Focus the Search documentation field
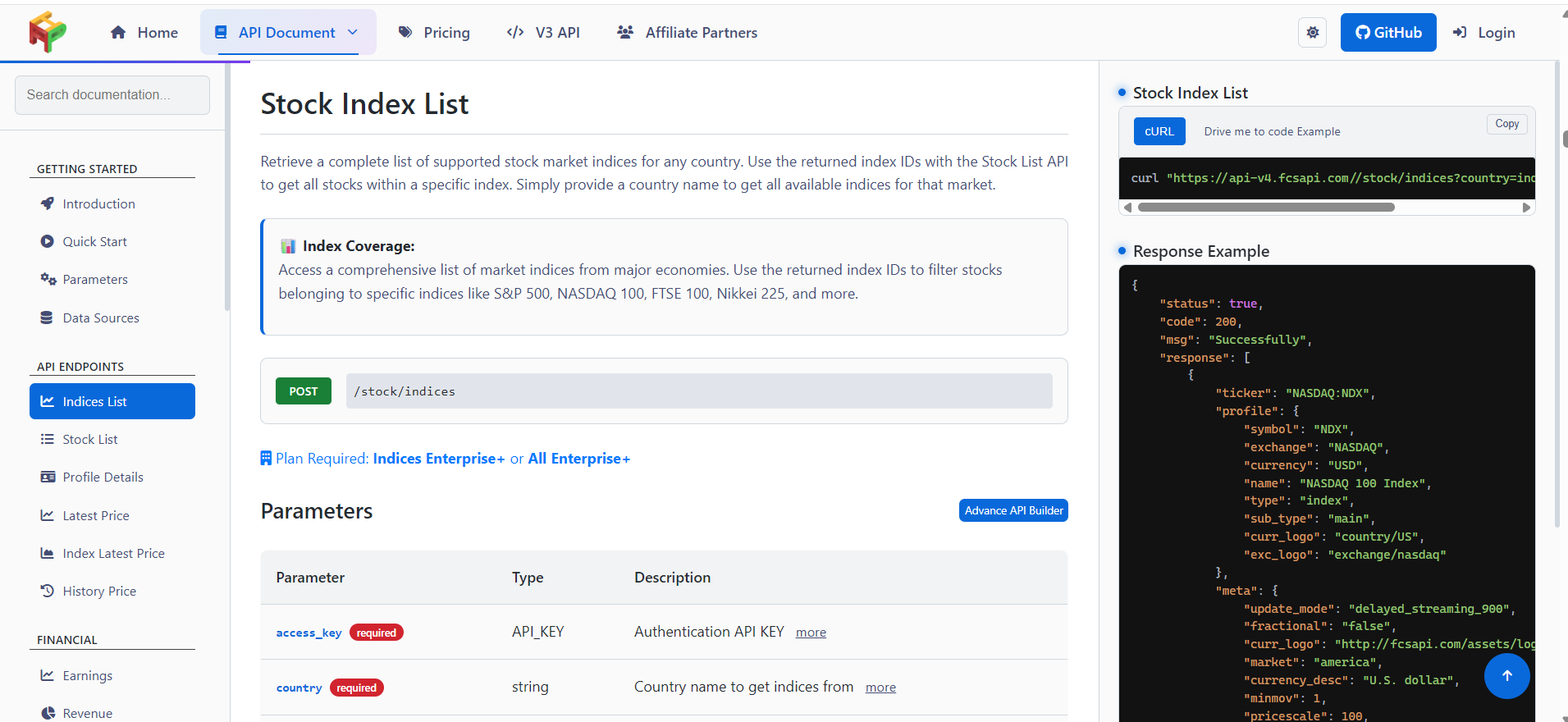Screen dimensions: 1568x722 tap(112, 95)
